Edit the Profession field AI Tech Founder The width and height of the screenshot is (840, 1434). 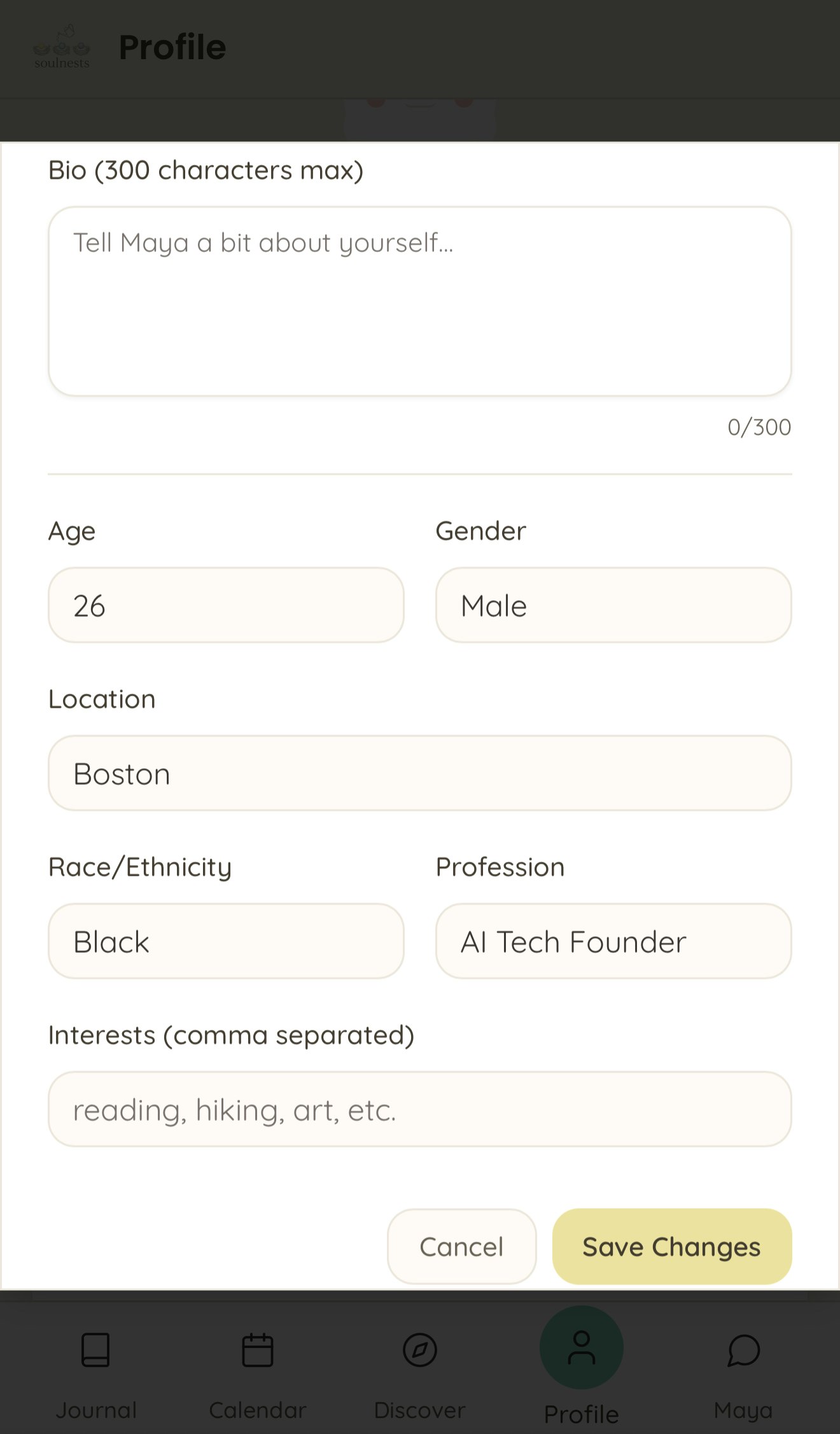pyautogui.click(x=613, y=941)
